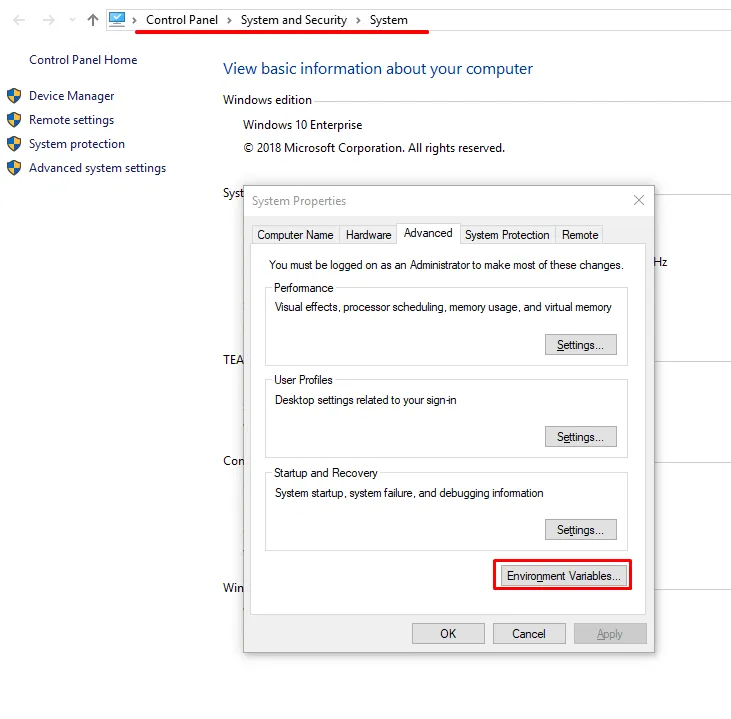
Task: Click shield icon beside Remote settings
Action: coord(14,120)
